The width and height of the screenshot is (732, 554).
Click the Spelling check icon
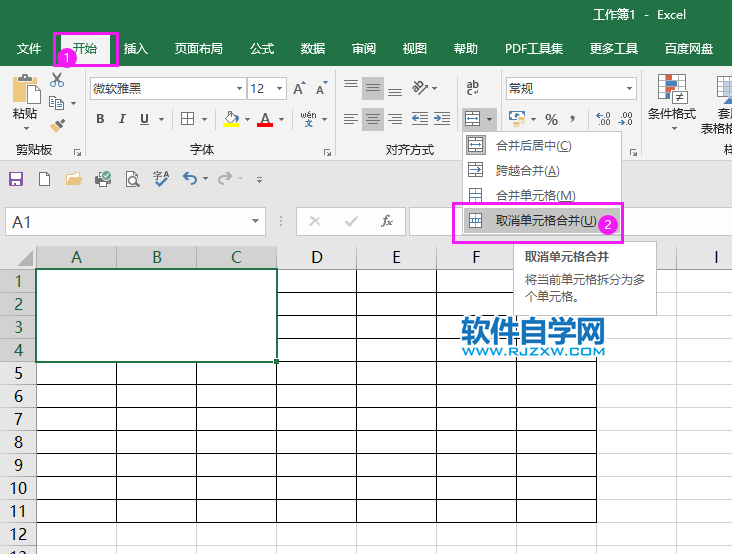161,179
